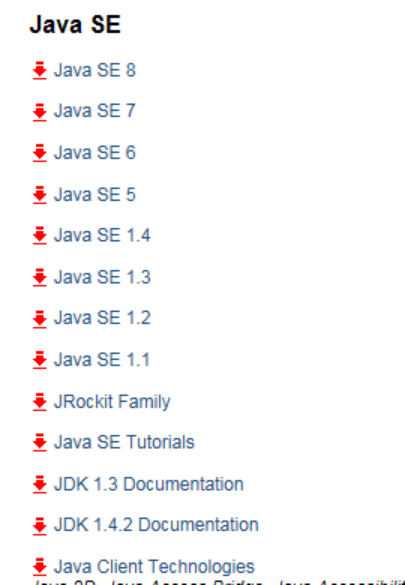Click the download icon beside Java SE Tutorials
The height and width of the screenshot is (585, 405).
point(40,443)
